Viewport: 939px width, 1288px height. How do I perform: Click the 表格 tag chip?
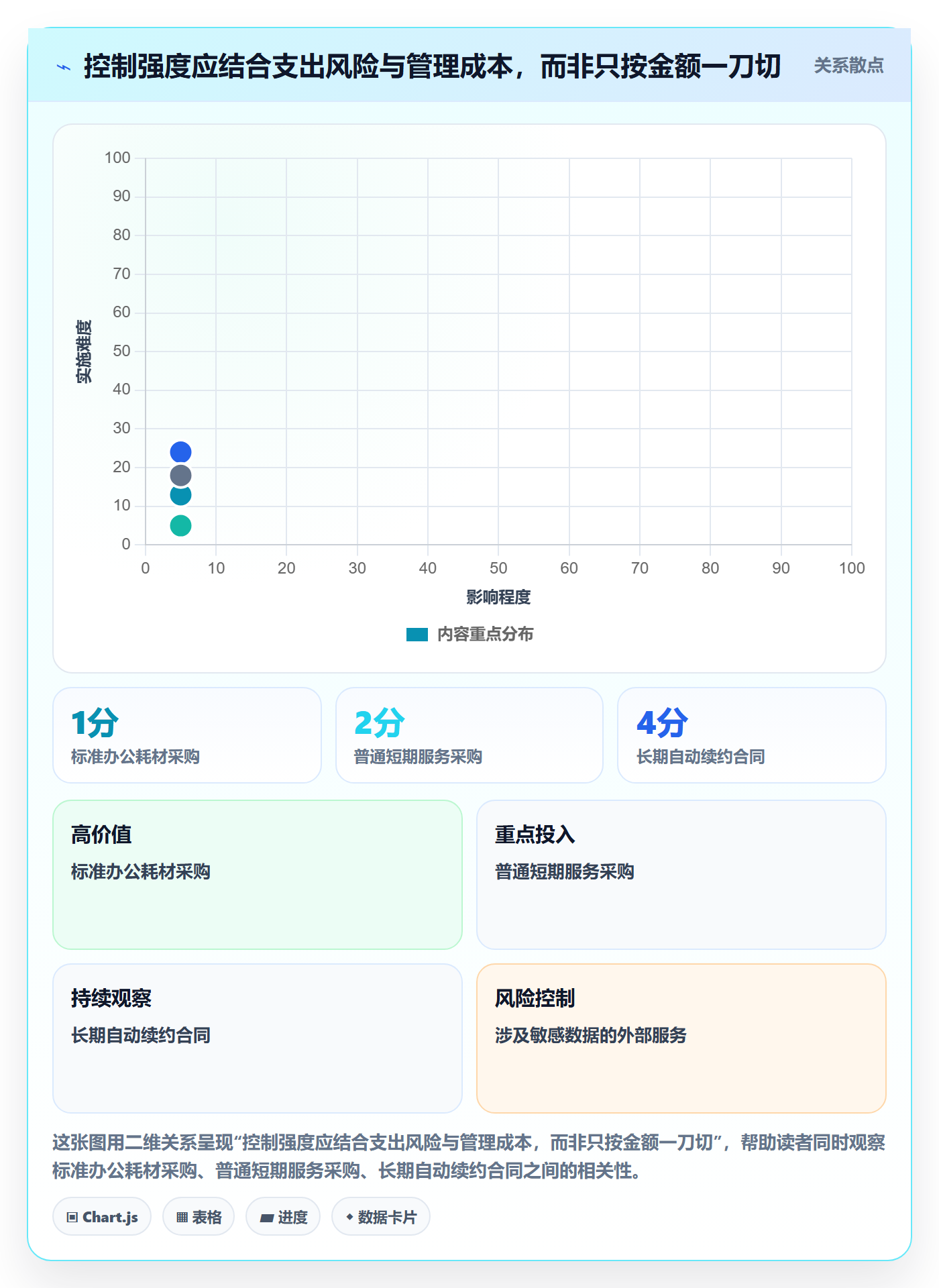tap(199, 1217)
